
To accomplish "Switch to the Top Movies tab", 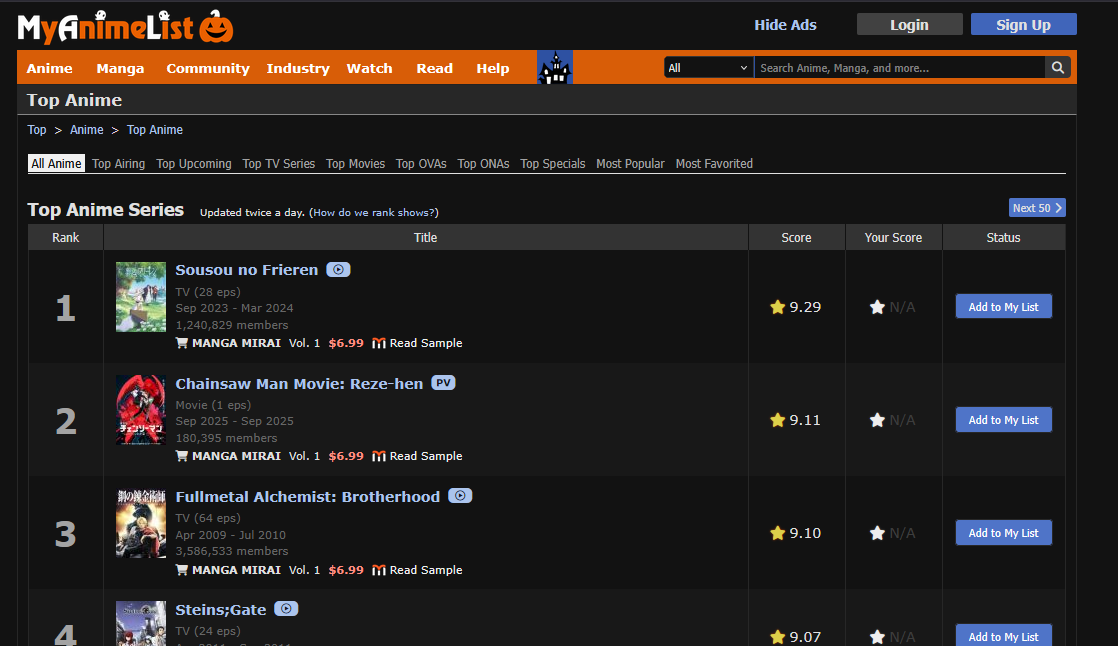I will pyautogui.click(x=355, y=163).
